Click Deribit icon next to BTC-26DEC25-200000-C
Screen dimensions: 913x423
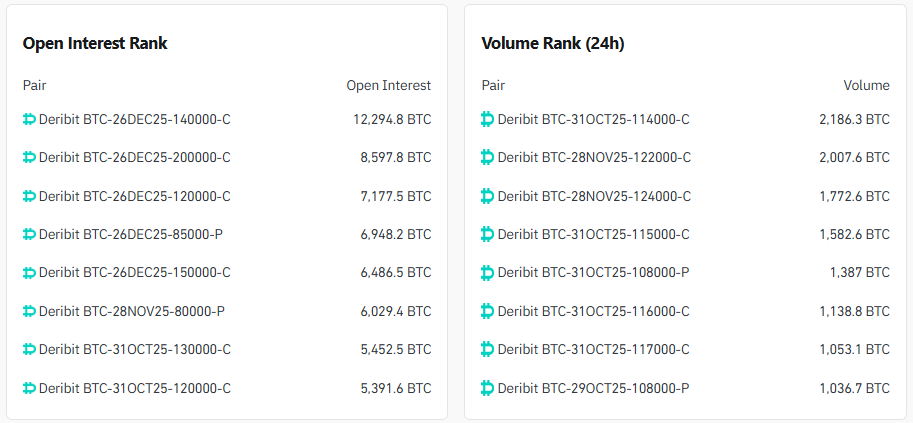(29, 157)
